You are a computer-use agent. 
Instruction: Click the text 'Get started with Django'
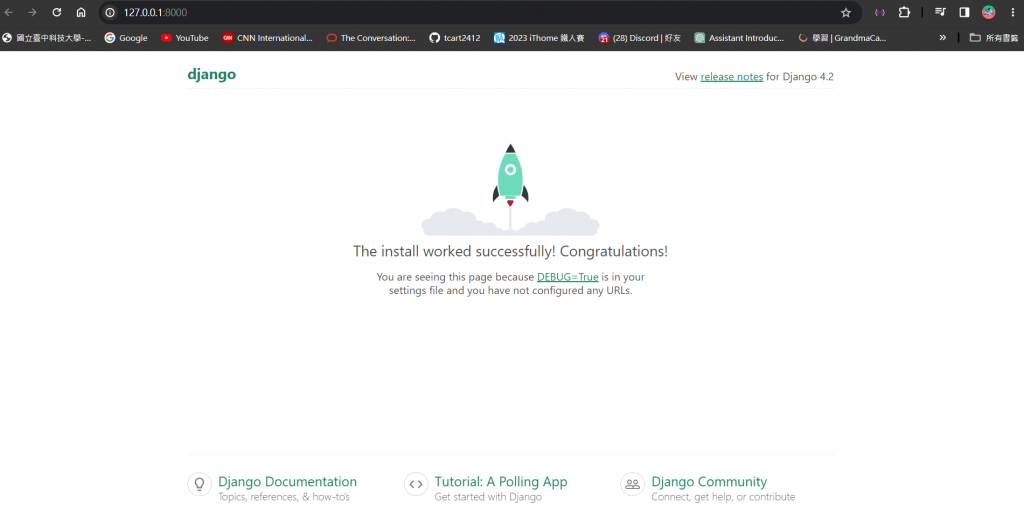tap(488, 497)
